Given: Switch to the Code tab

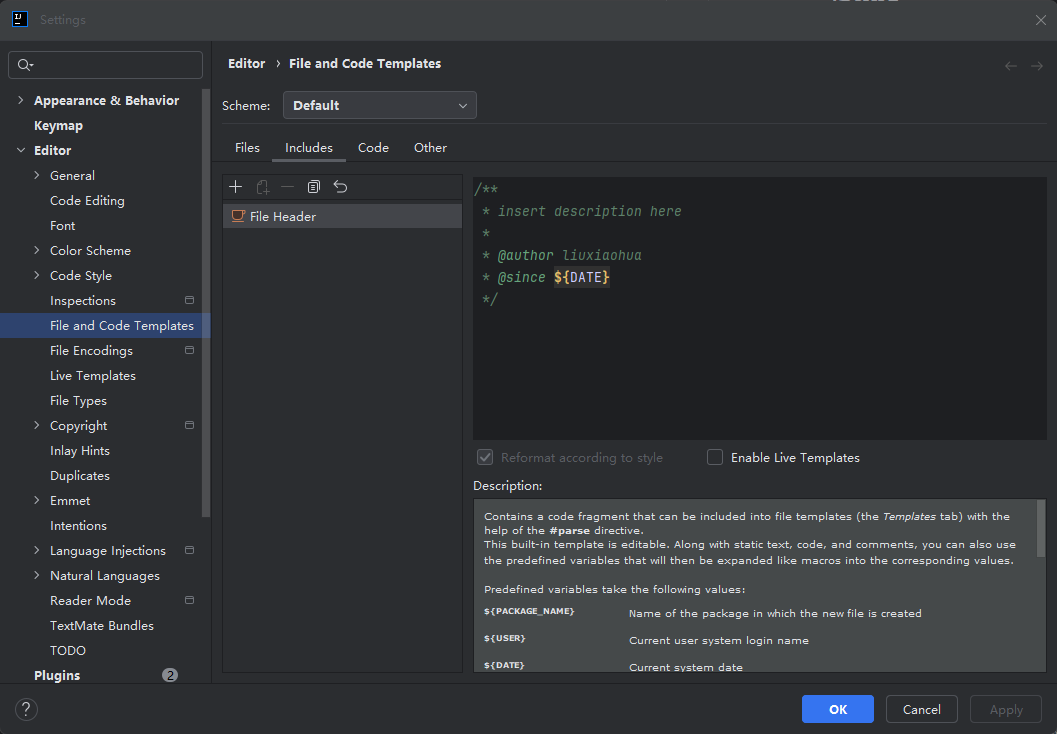Looking at the screenshot, I should pyautogui.click(x=373, y=148).
